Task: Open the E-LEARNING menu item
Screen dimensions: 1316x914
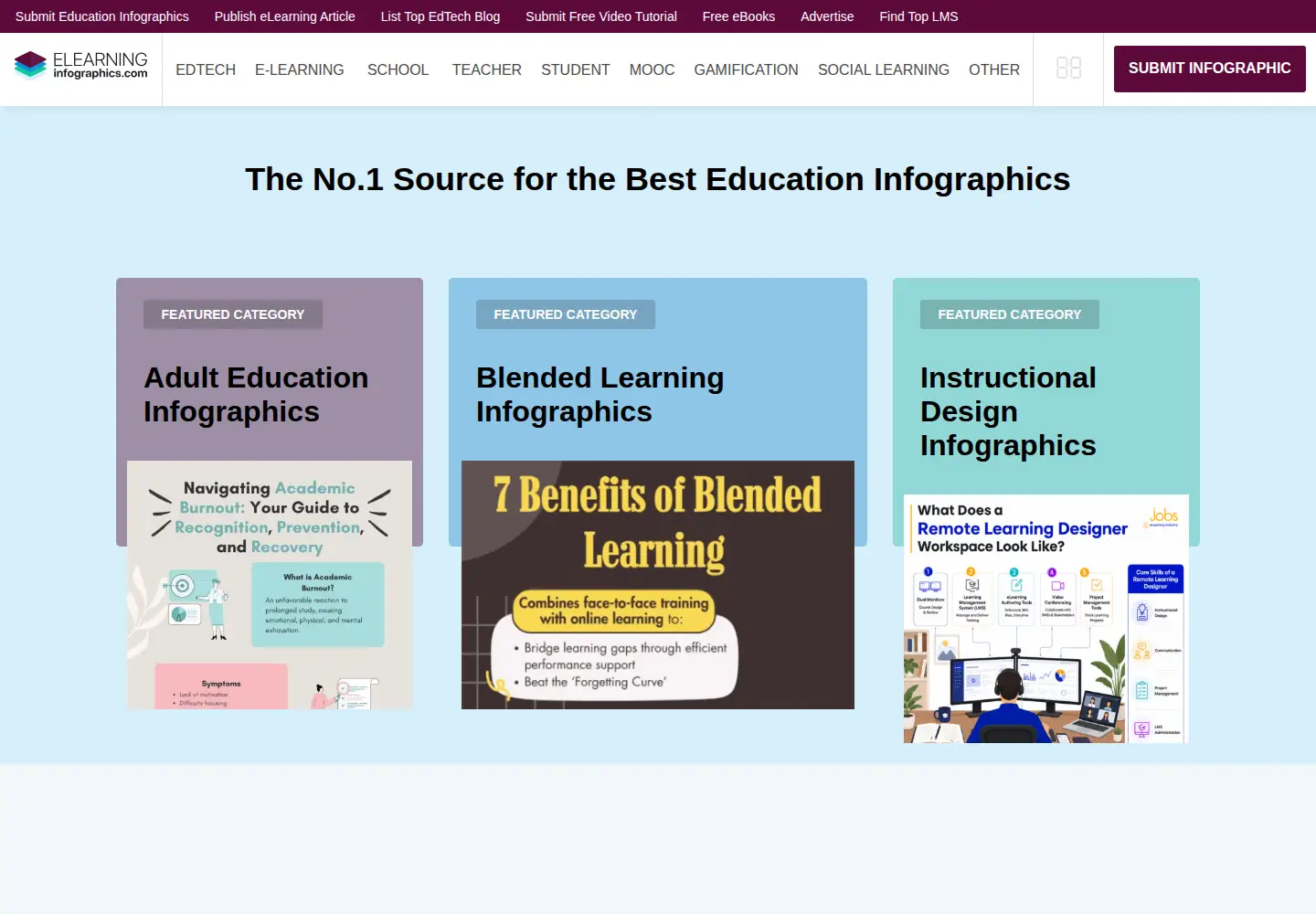Action: (300, 69)
